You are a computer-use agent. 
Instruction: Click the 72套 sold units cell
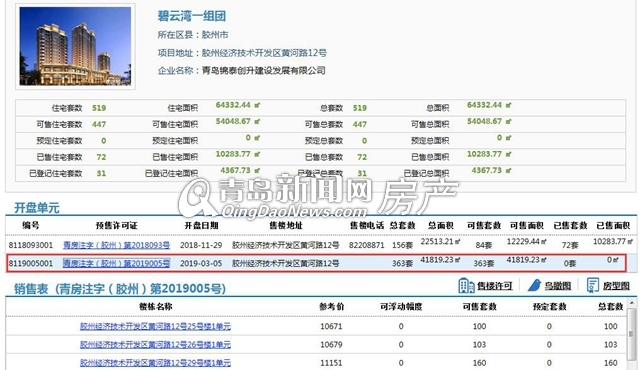(x=570, y=245)
